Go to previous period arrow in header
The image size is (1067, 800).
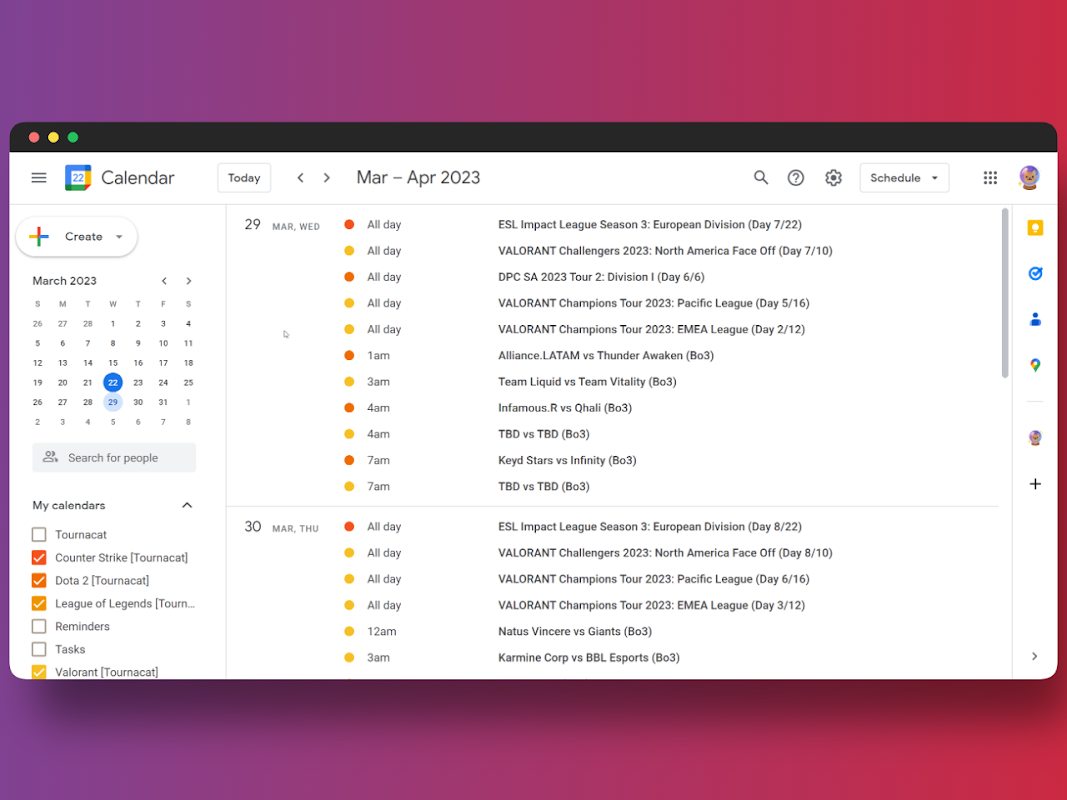click(300, 178)
